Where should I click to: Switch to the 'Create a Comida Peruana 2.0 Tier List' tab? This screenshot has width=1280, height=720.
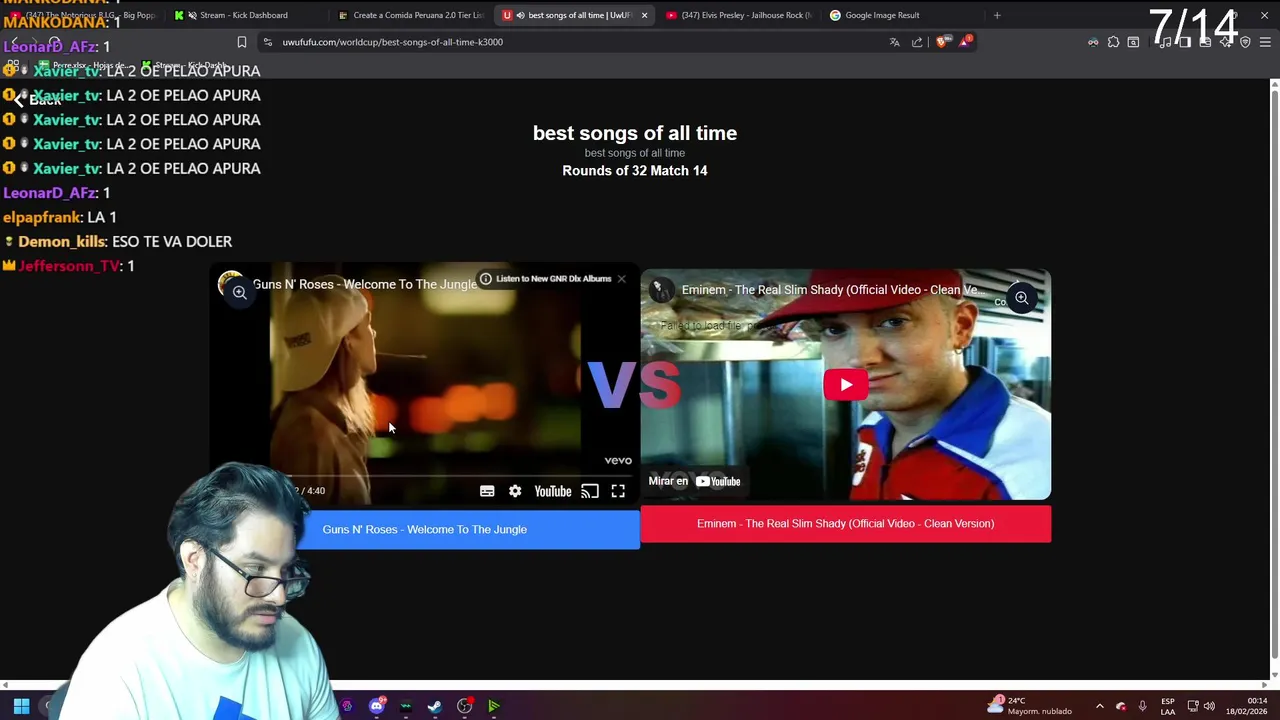click(x=410, y=15)
